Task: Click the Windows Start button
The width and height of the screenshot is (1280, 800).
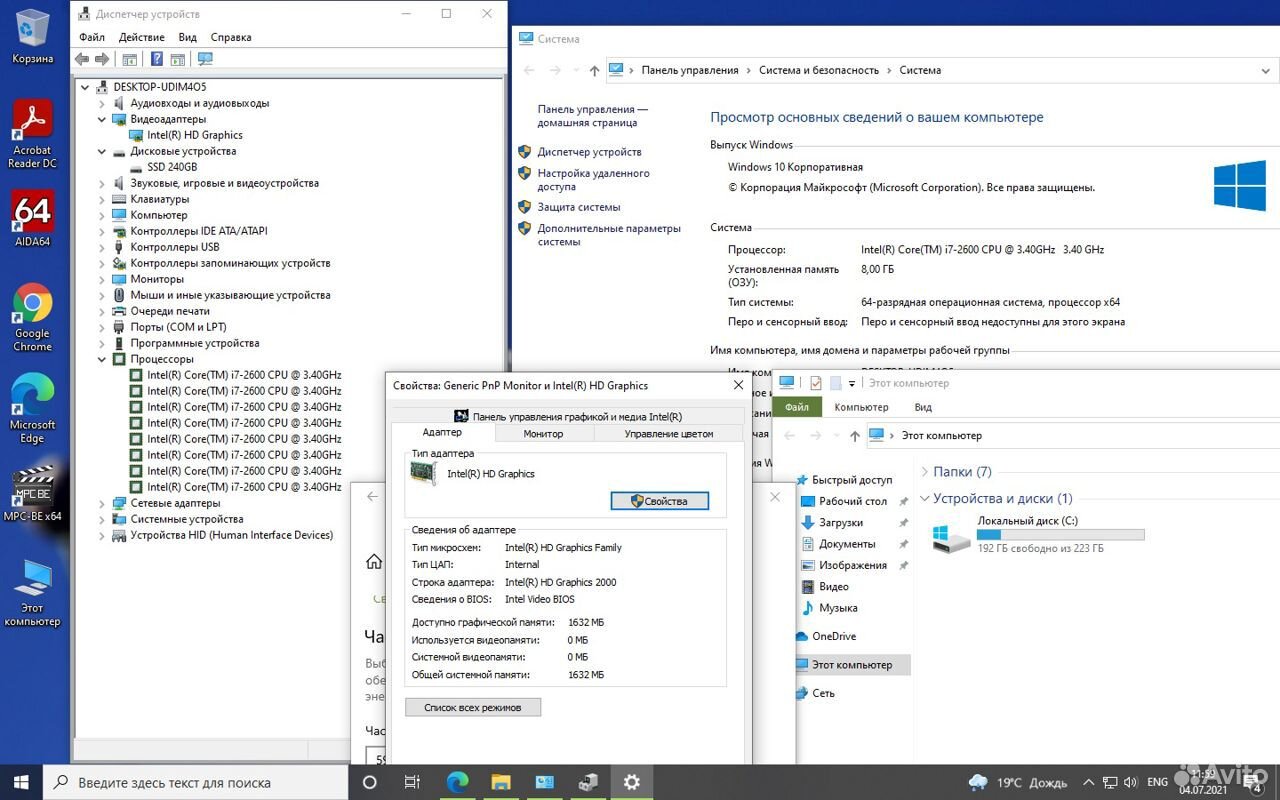Action: [22, 782]
